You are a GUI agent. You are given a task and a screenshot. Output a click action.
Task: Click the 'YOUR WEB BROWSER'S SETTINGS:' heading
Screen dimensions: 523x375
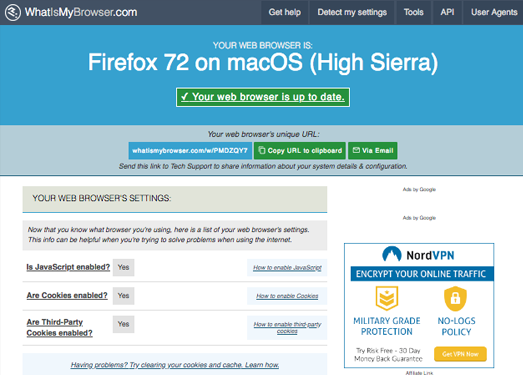click(x=102, y=198)
